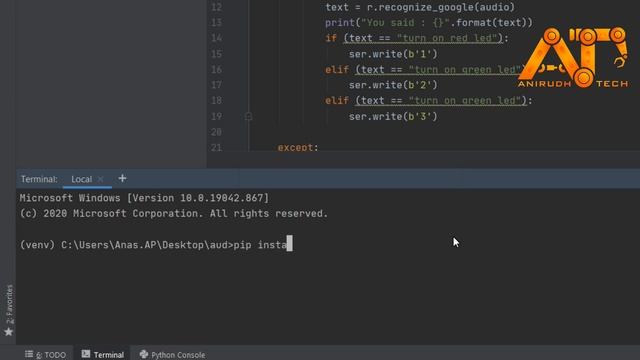Click the Microsoft Windows version text
This screenshot has height=360, width=640.
point(144,198)
